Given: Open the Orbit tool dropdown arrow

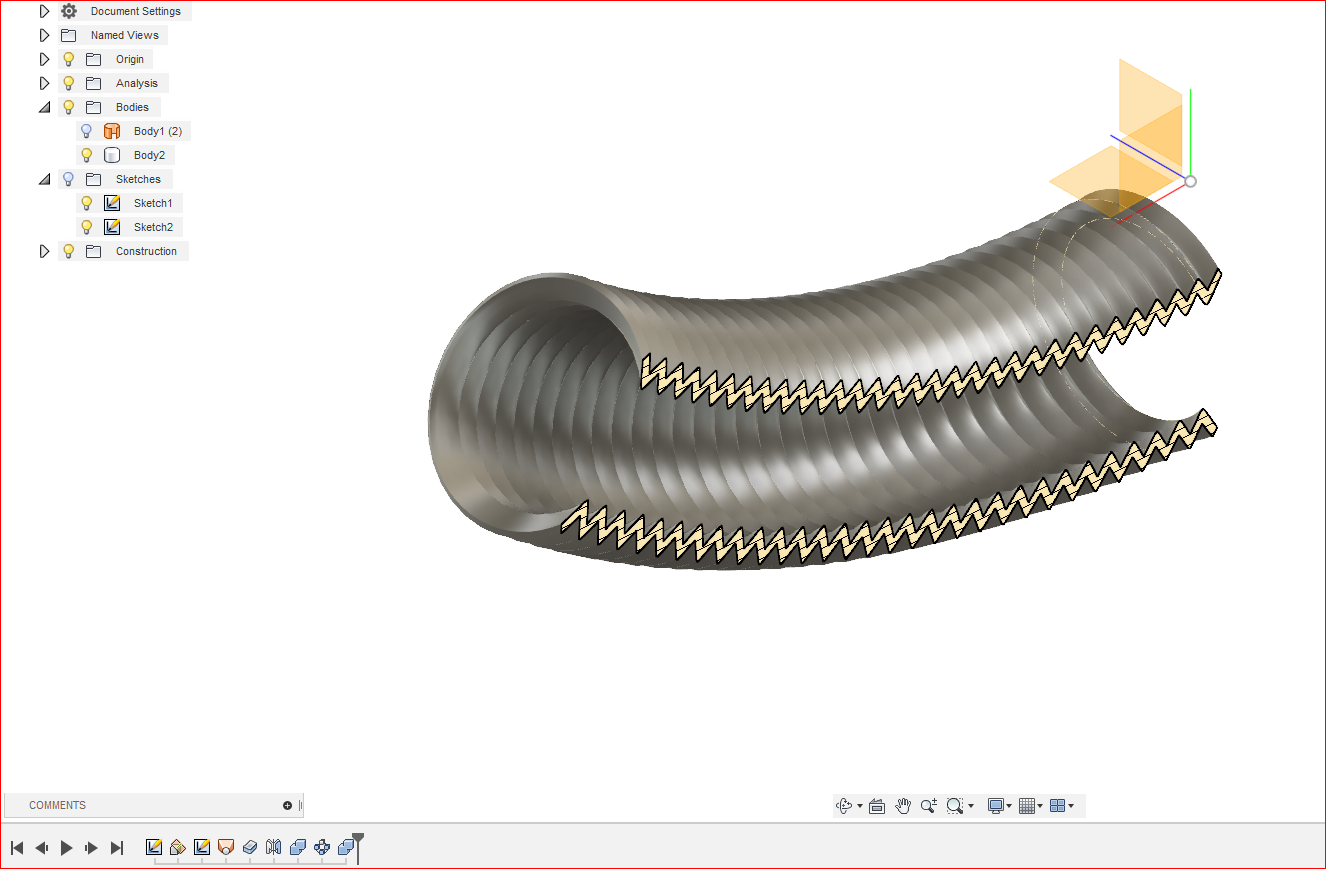Looking at the screenshot, I should coord(860,807).
